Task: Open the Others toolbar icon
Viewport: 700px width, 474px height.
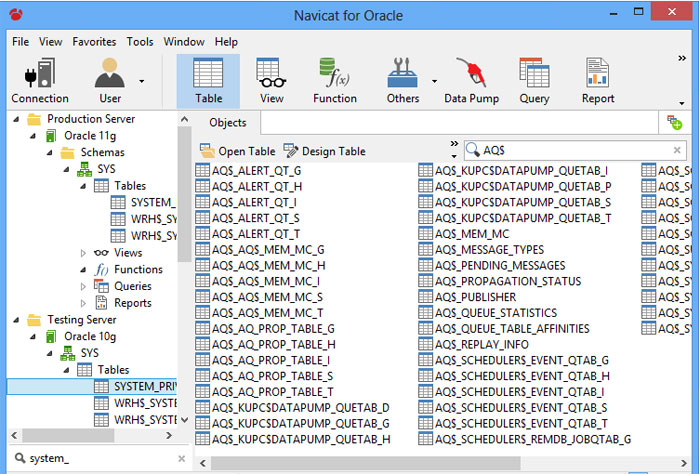Action: pyautogui.click(x=403, y=81)
